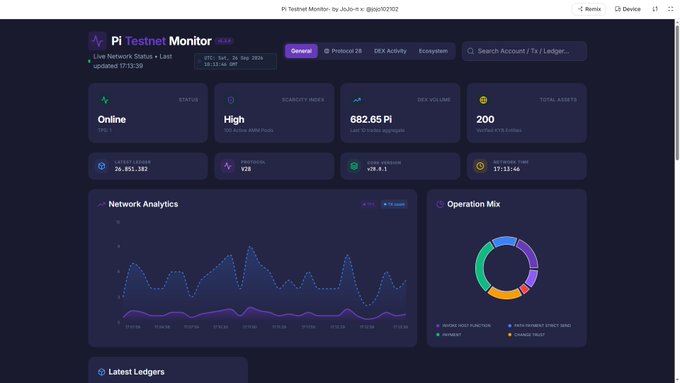Click the purple pulse icon beside Protocol V28
Viewport: 680px width, 383px height.
[228, 166]
